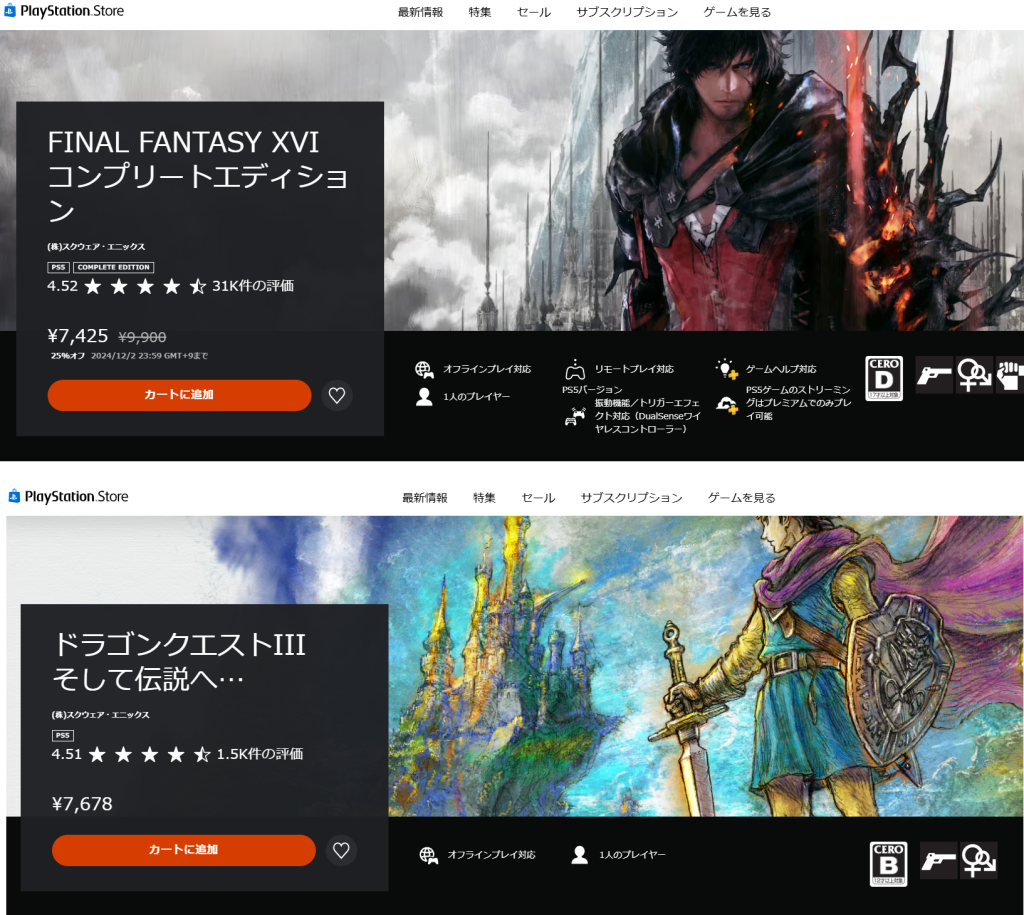1024x915 pixels.
Task: Open セール menu in top store header
Action: click(x=534, y=12)
